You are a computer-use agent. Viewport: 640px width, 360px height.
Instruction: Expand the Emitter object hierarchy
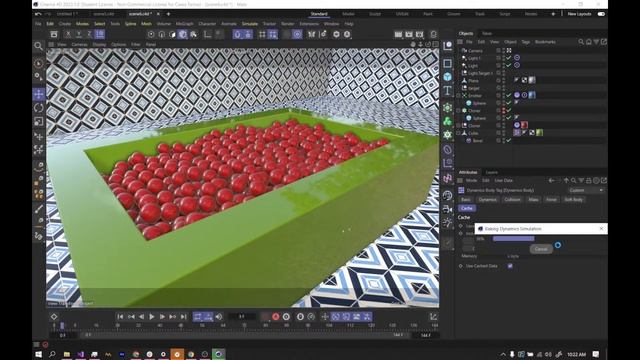pos(459,96)
